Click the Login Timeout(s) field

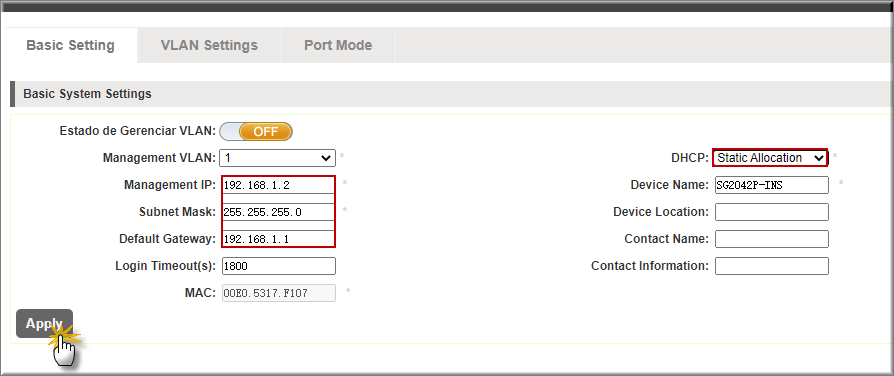[x=278, y=266]
